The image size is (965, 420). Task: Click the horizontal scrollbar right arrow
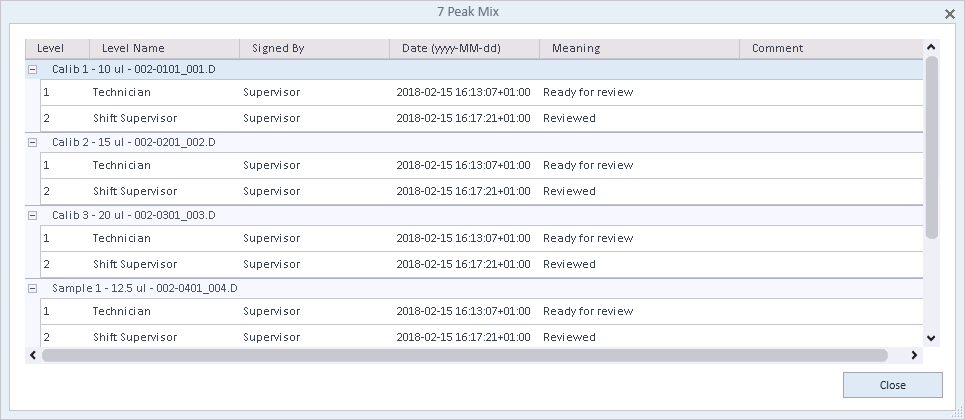coord(914,355)
